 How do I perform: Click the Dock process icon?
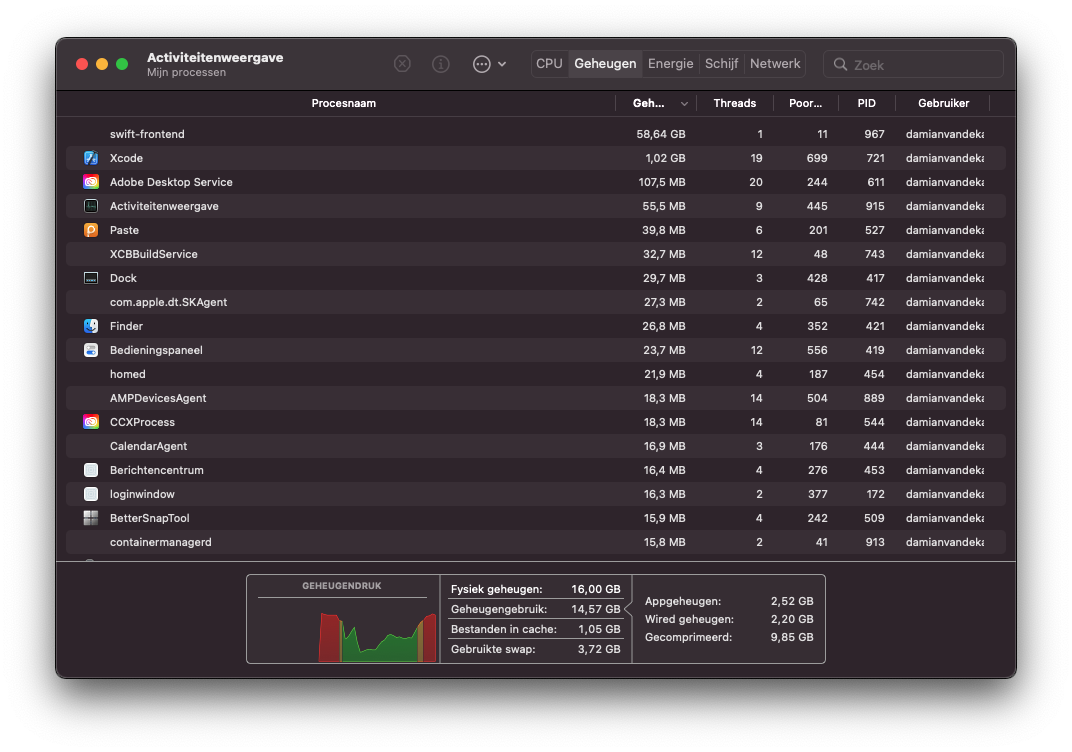91,278
